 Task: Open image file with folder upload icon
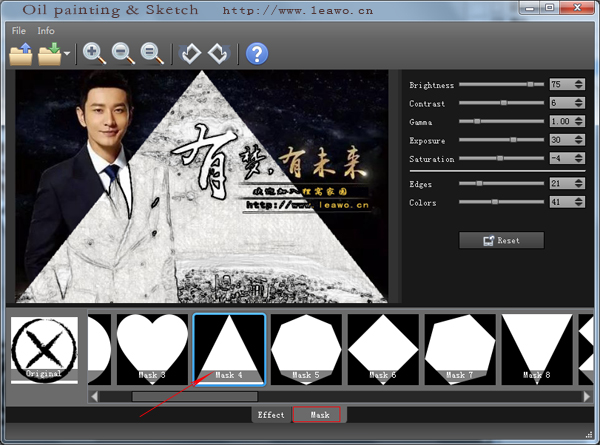click(x=21, y=54)
